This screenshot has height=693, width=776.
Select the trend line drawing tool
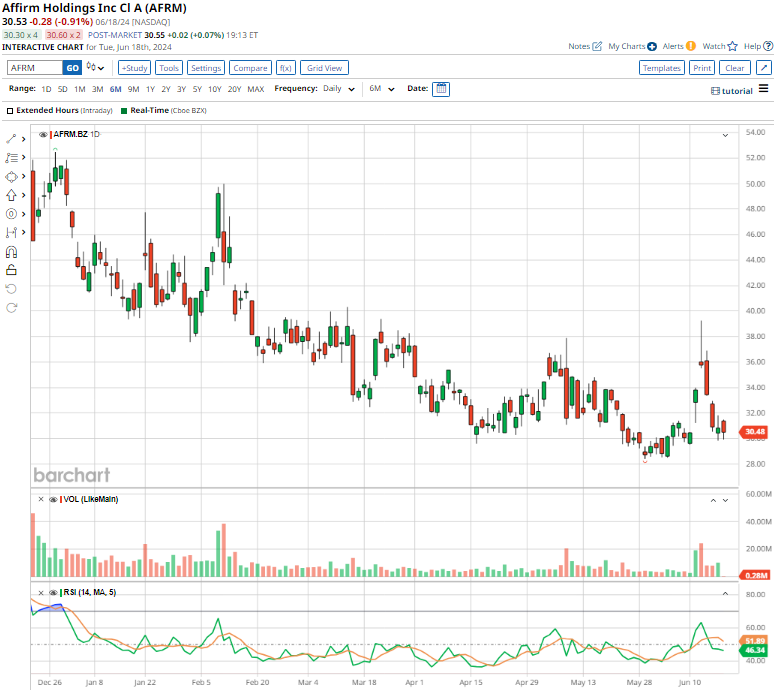pyautogui.click(x=11, y=139)
